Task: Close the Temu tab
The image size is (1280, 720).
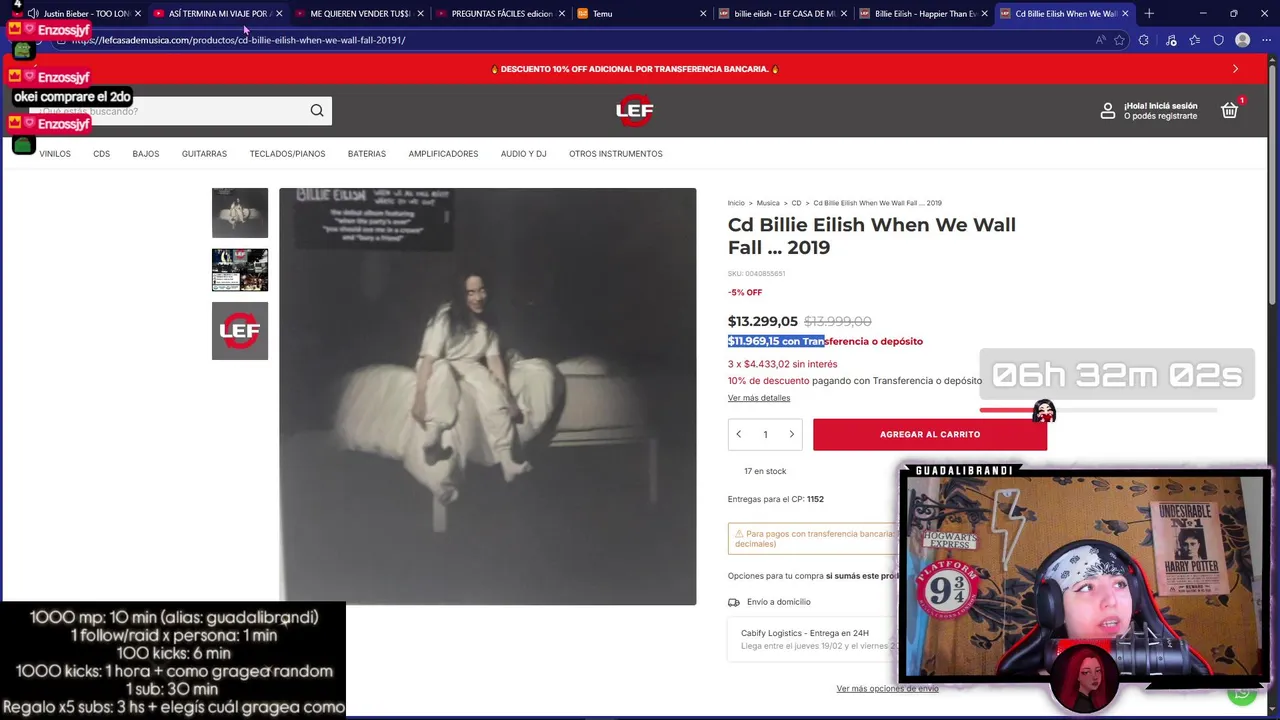Action: [x=703, y=13]
